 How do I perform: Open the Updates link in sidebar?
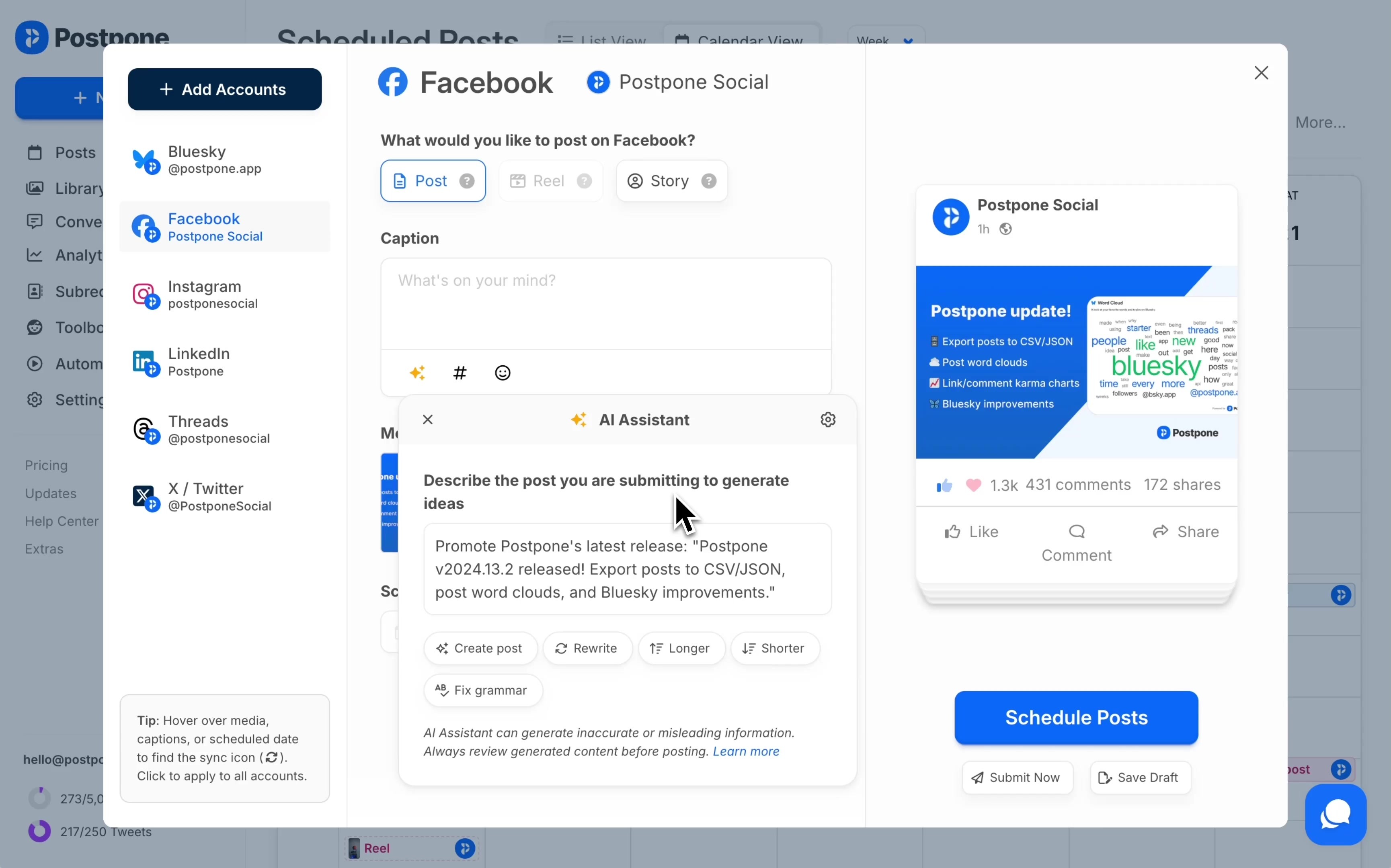(51, 494)
